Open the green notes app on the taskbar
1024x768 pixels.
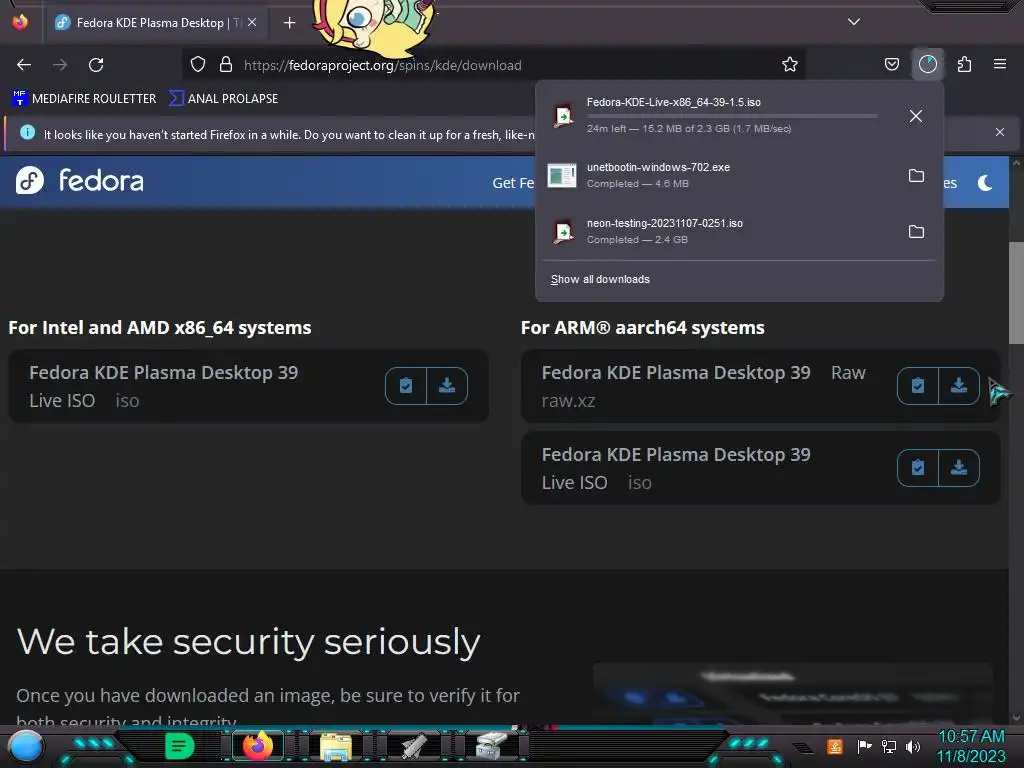(179, 746)
